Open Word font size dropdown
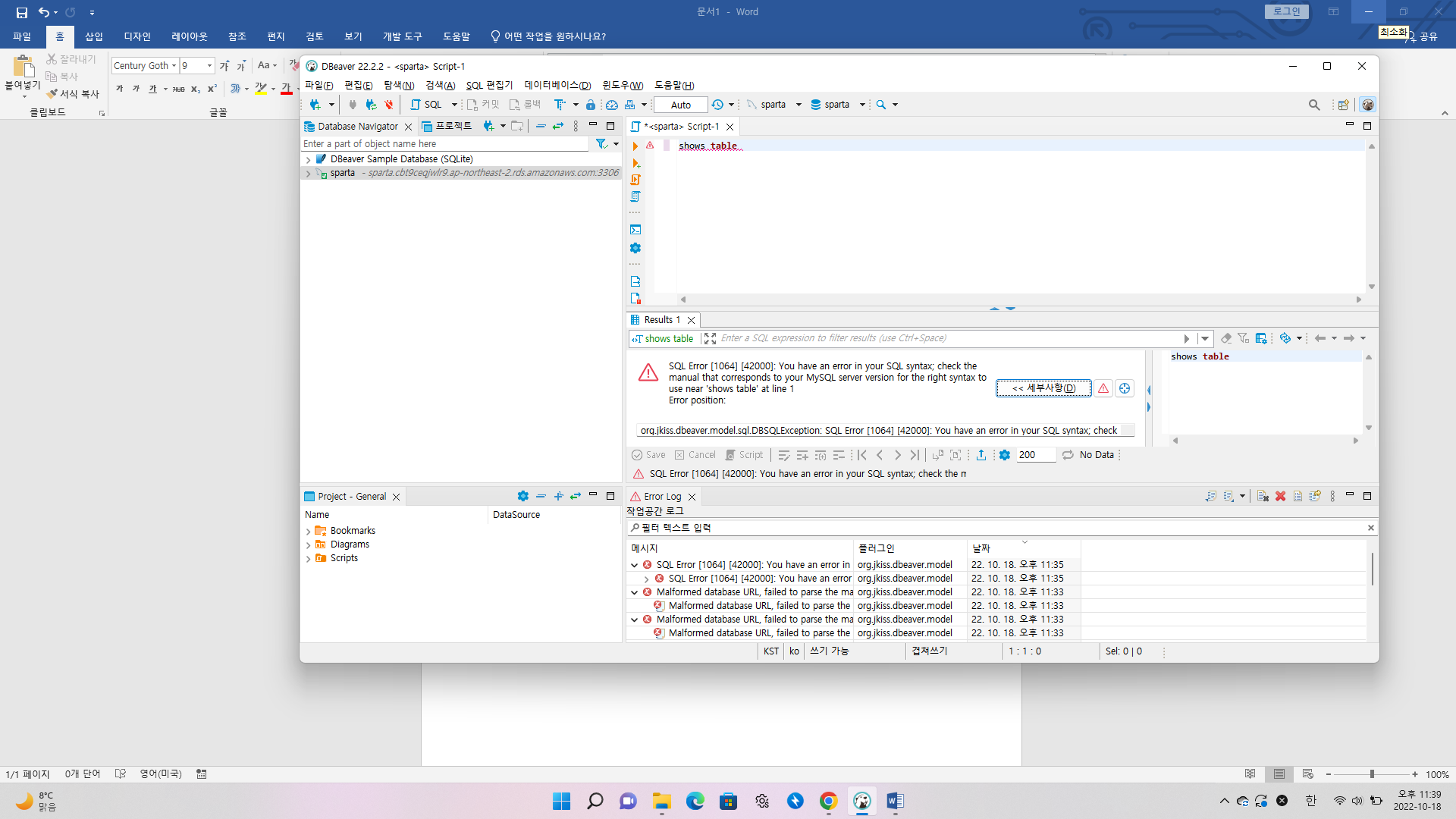Screen dimensions: 1456x819 (x=210, y=66)
